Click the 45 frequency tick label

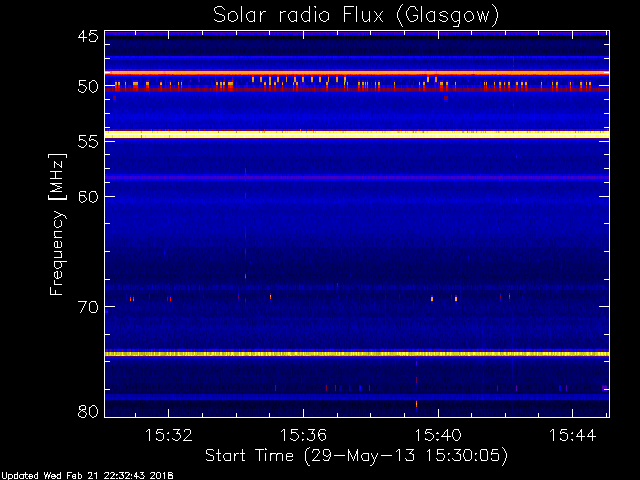coord(88,36)
